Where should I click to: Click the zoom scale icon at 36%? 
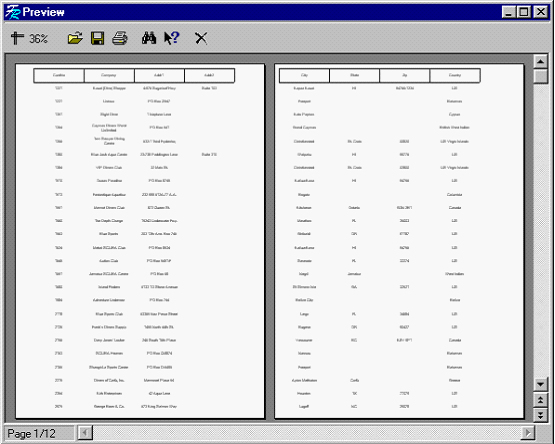17,38
